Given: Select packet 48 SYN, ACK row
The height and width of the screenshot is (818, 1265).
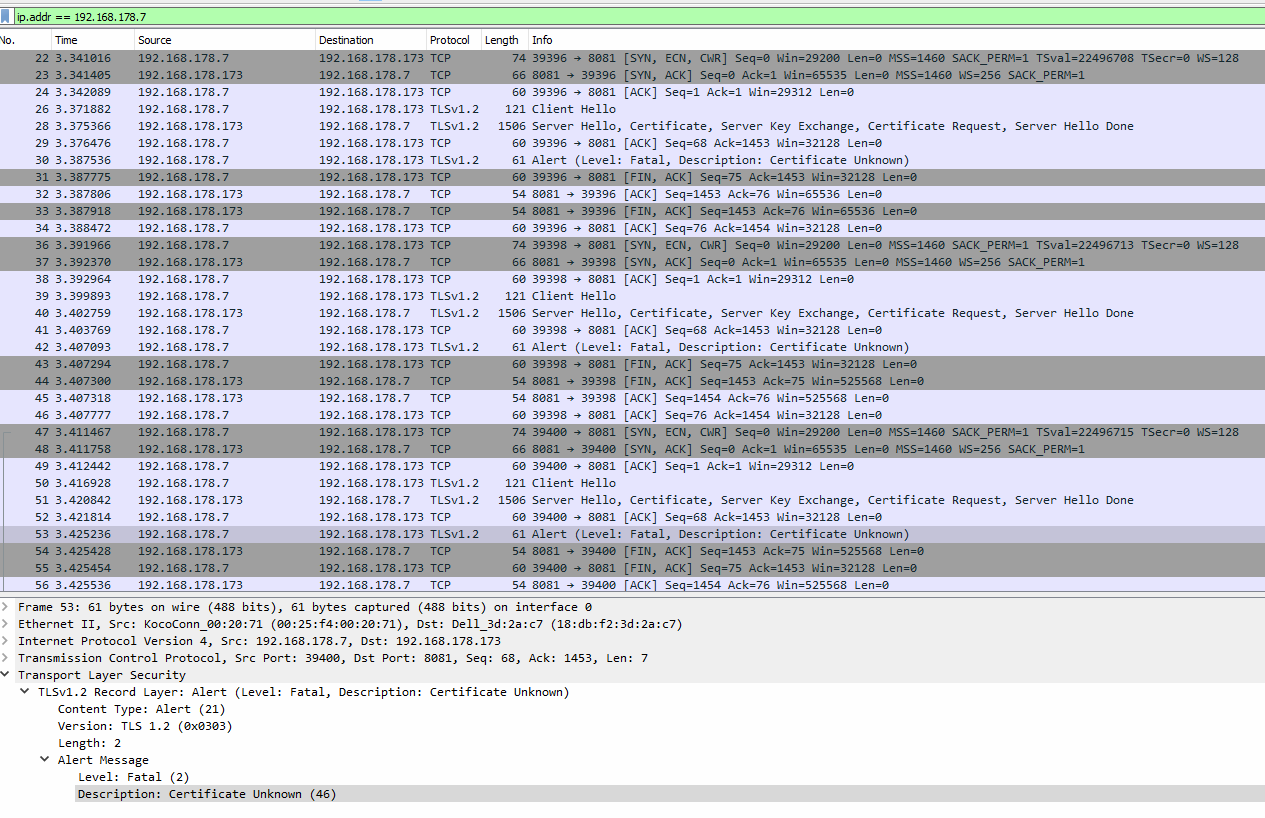Looking at the screenshot, I should click(632, 449).
